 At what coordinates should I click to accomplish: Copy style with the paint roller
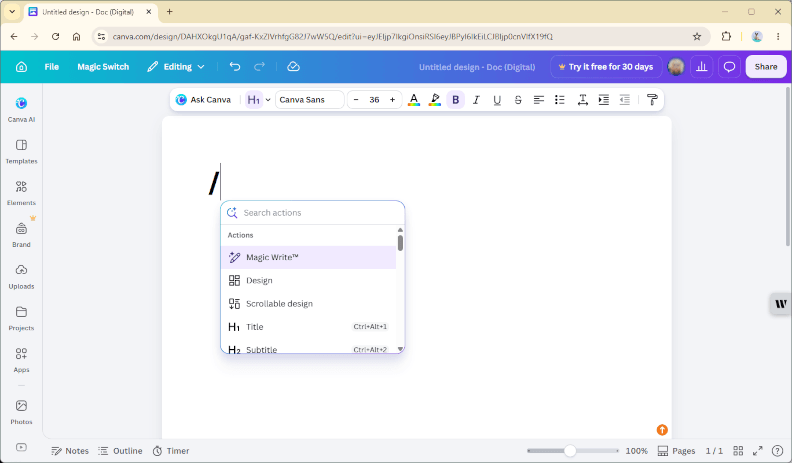coord(652,99)
